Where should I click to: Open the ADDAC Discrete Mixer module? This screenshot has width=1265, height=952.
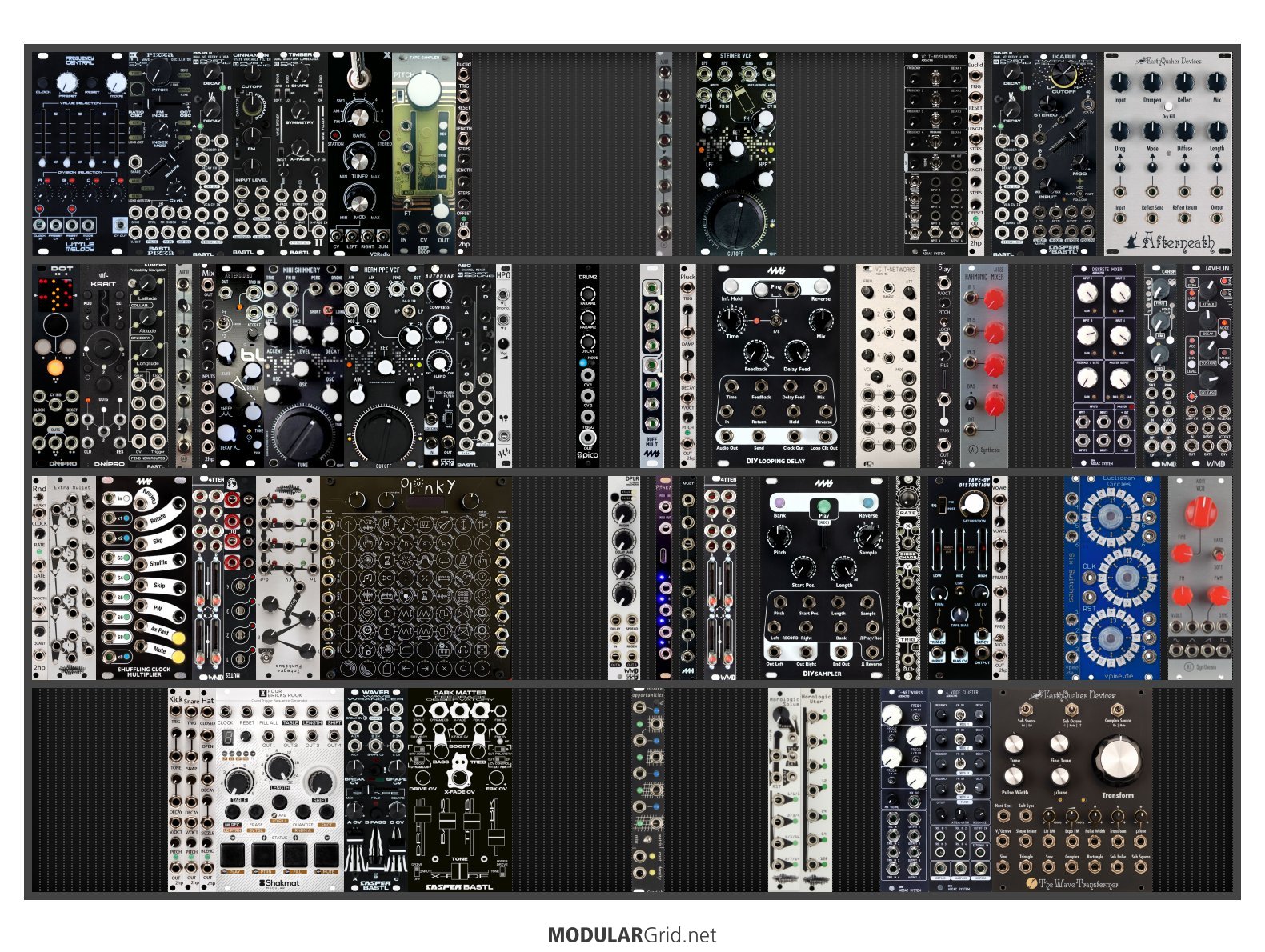[x=1104, y=366]
